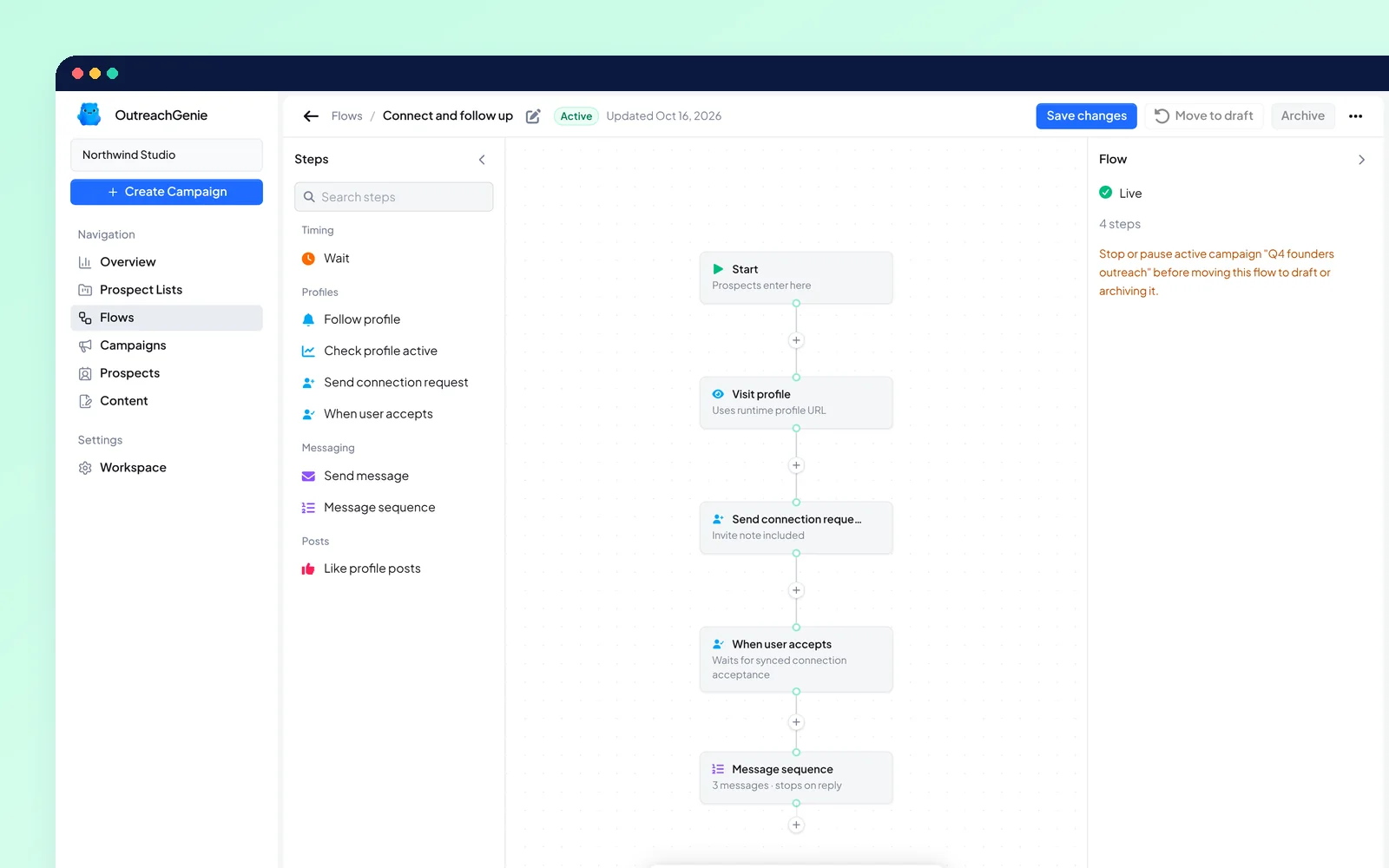The width and height of the screenshot is (1389, 868).
Task: Add a step after Message sequence node
Action: point(796,825)
